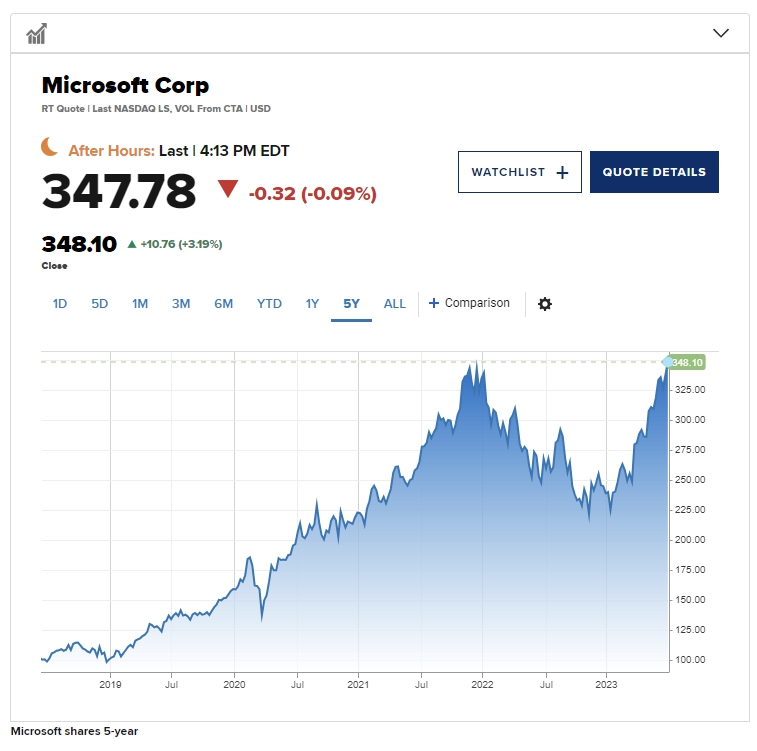757x751 pixels.
Task: Click the After Hours moon icon
Action: tap(50, 148)
